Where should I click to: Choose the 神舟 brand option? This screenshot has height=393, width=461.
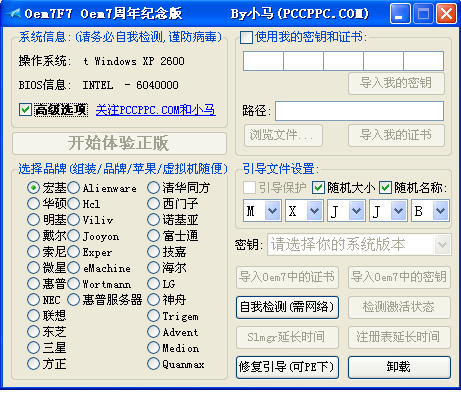[x=153, y=299]
